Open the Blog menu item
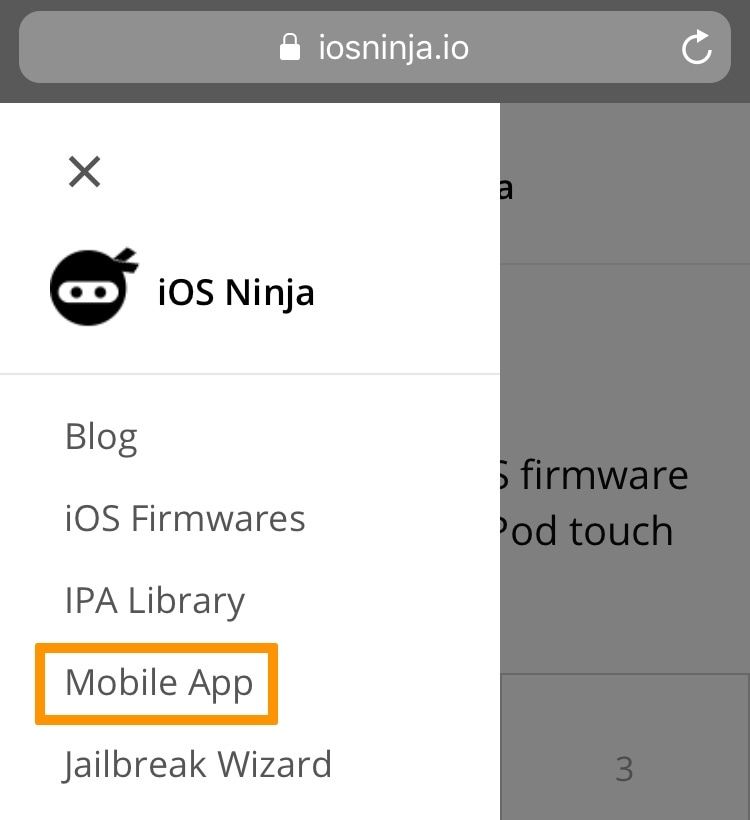 coord(101,437)
